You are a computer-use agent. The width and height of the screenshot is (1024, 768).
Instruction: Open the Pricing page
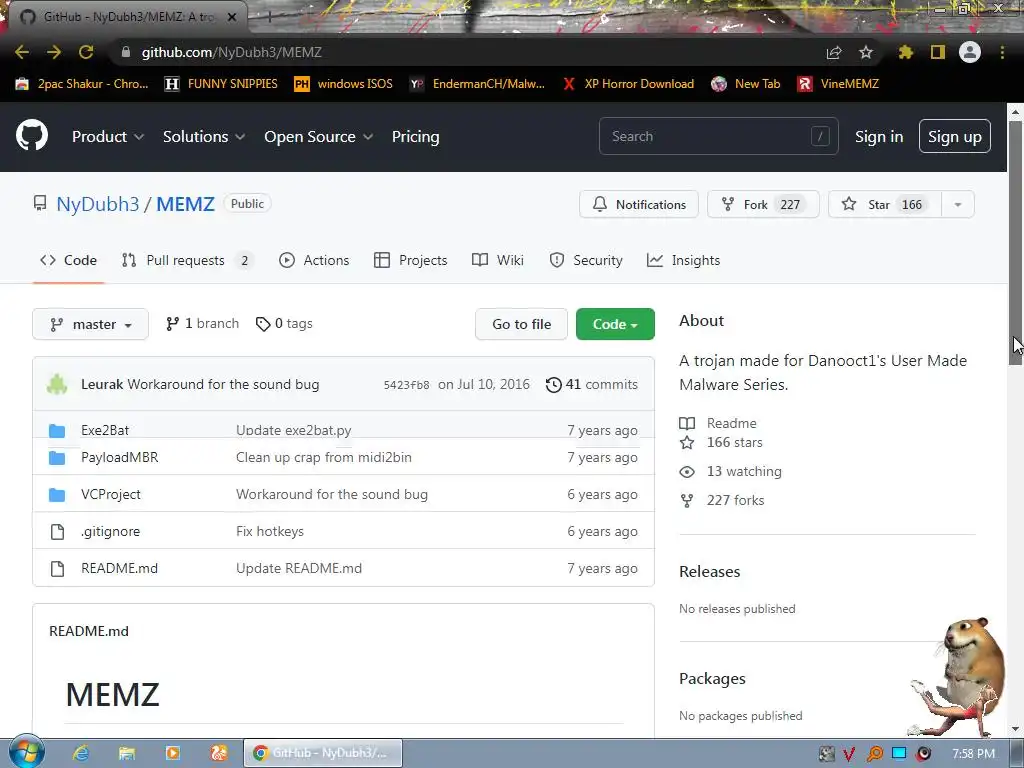(x=415, y=136)
